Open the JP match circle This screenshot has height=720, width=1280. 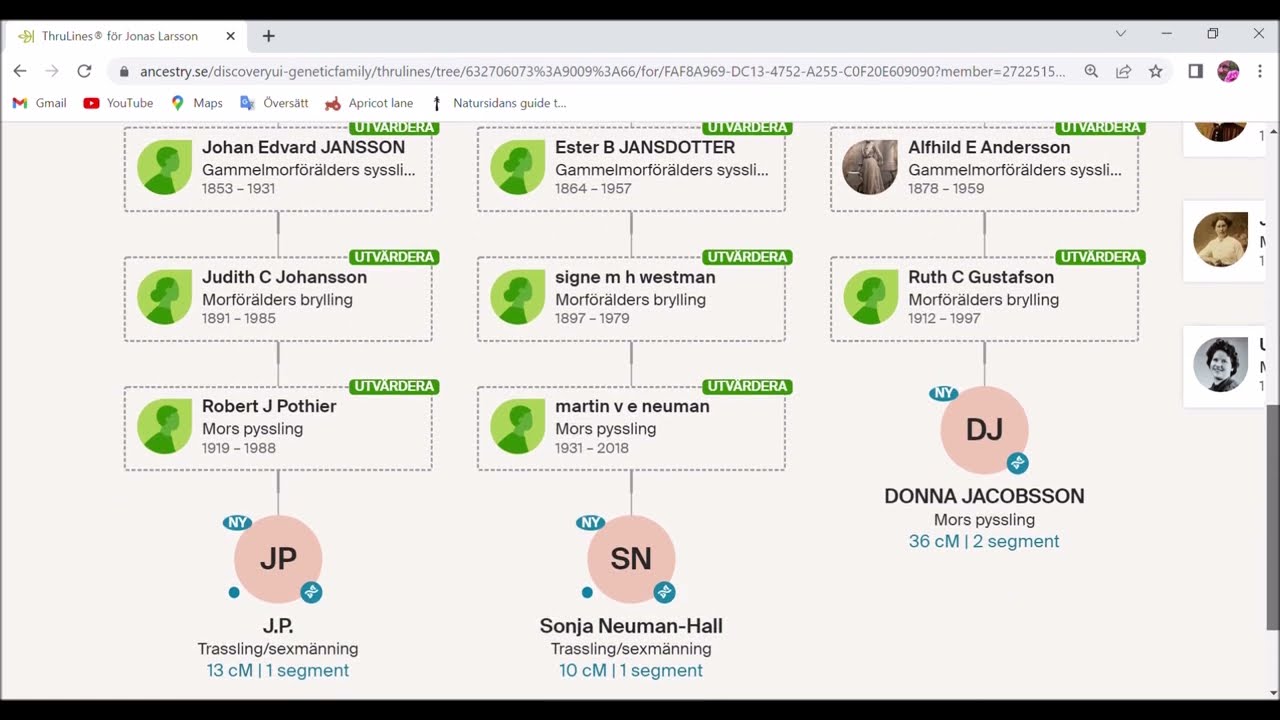tap(278, 559)
